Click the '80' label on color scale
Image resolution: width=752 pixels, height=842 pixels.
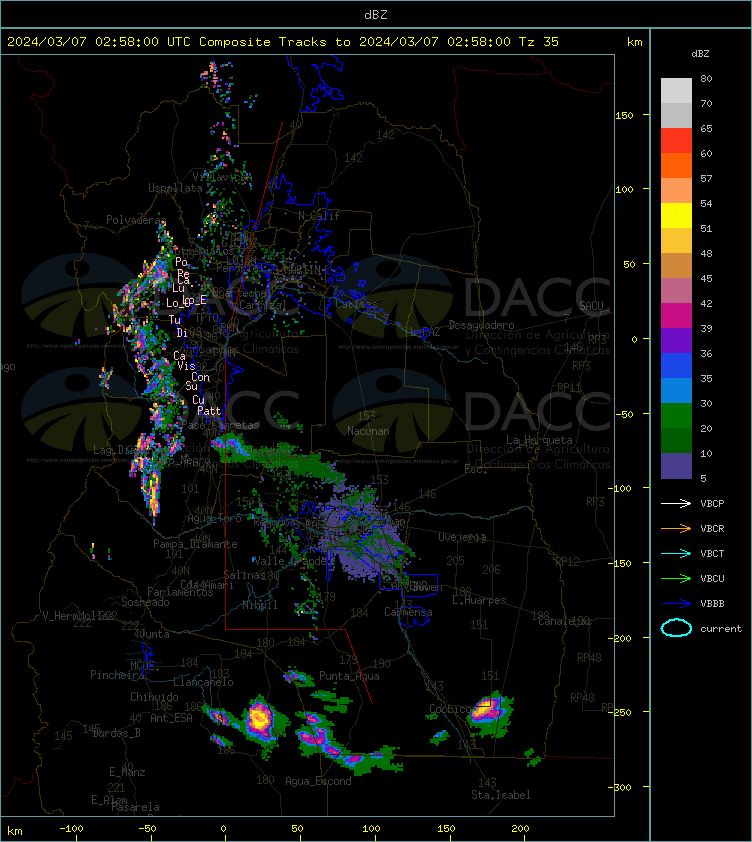pos(706,78)
